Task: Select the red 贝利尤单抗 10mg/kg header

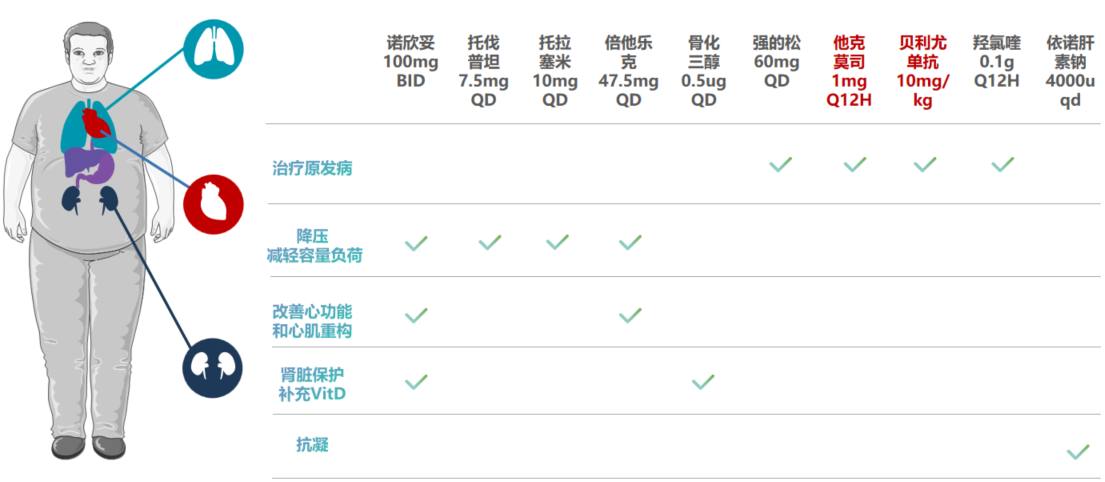Action: tap(923, 71)
